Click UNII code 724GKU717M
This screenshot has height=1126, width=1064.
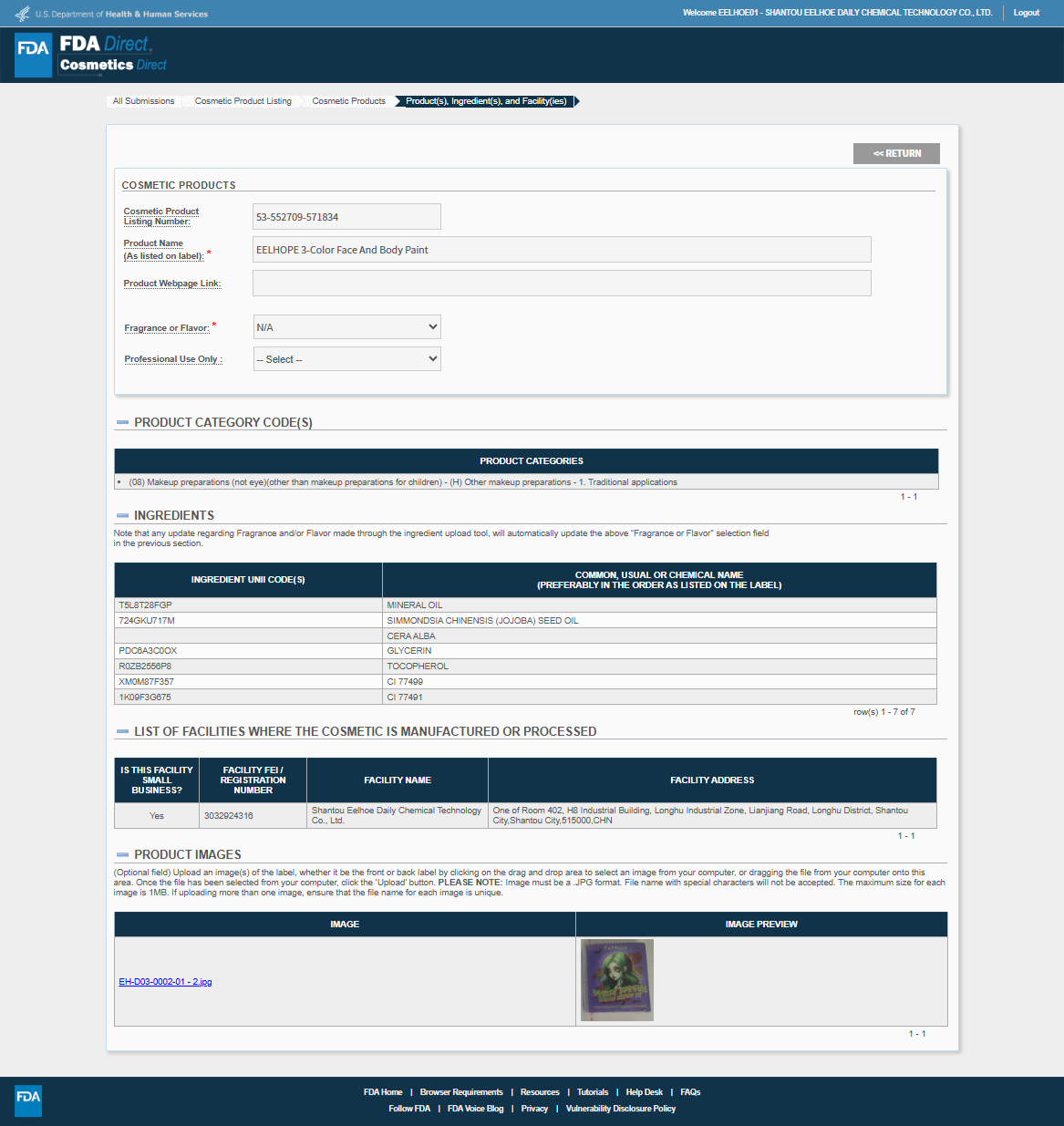coord(248,621)
